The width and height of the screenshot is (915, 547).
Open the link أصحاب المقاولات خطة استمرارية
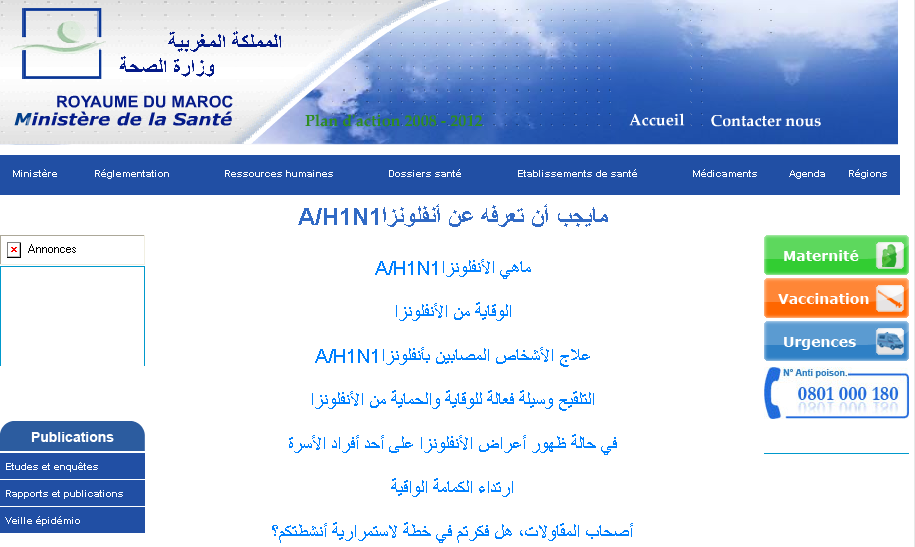[x=453, y=531]
